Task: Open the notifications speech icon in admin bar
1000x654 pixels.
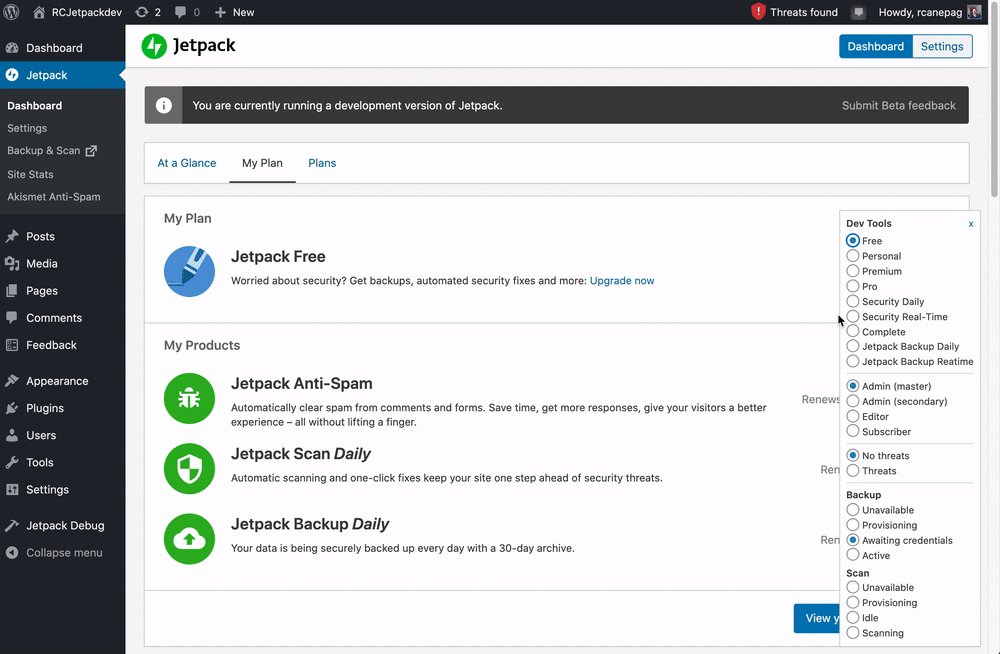Action: (x=858, y=12)
